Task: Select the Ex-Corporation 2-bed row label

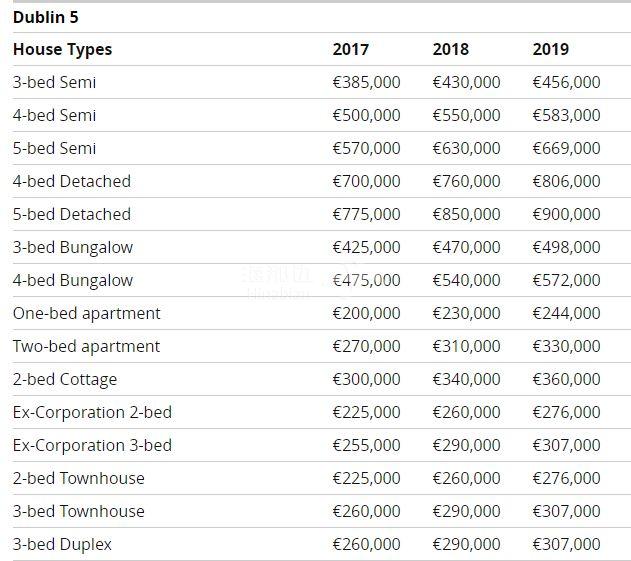Action: tap(92, 412)
